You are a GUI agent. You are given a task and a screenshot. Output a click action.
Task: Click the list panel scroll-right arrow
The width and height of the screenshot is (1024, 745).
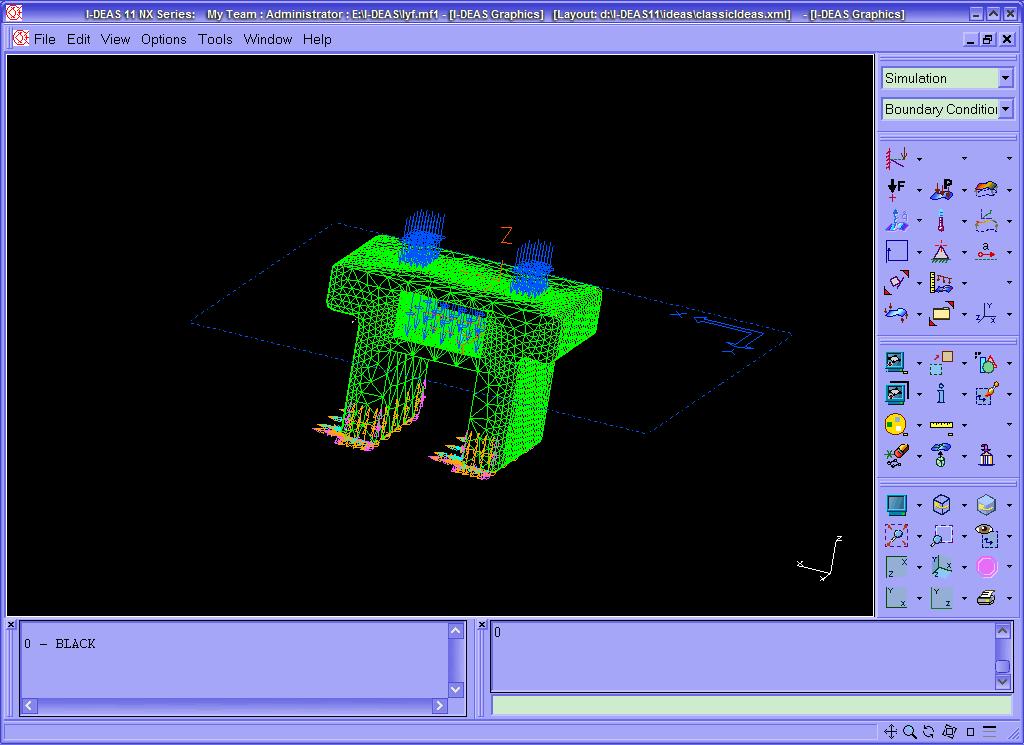point(440,705)
